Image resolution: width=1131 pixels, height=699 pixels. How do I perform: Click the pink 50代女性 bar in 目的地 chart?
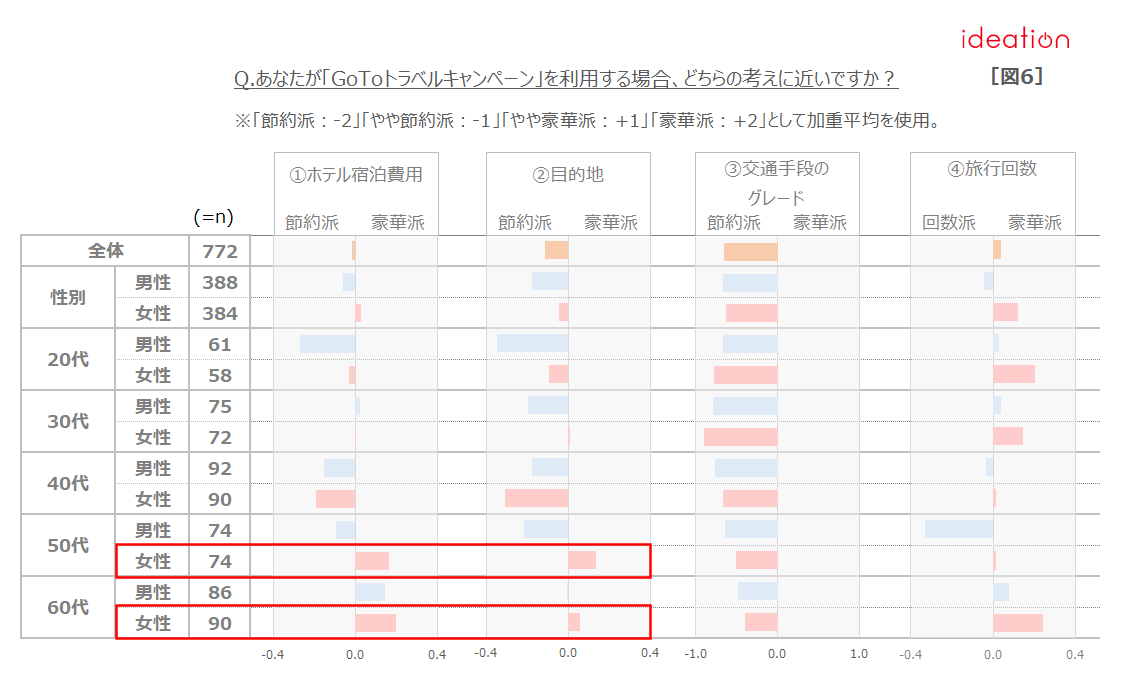(582, 560)
